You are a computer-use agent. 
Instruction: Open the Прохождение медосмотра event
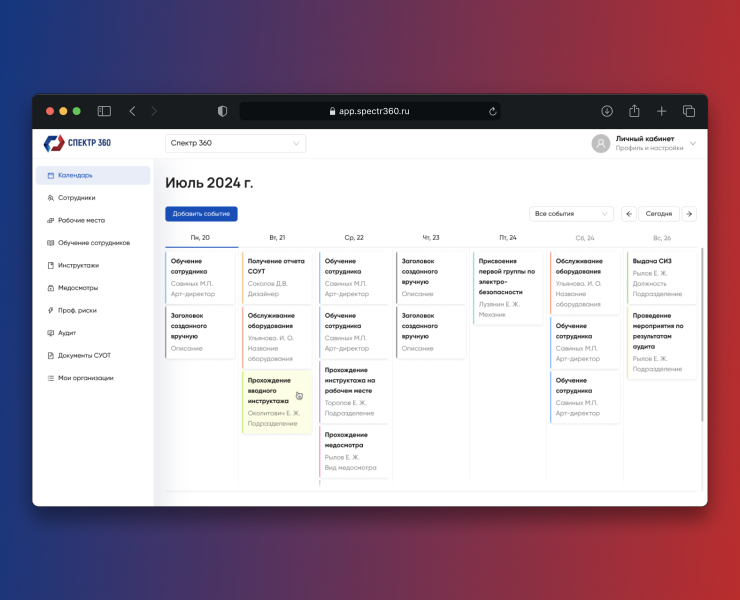(354, 451)
